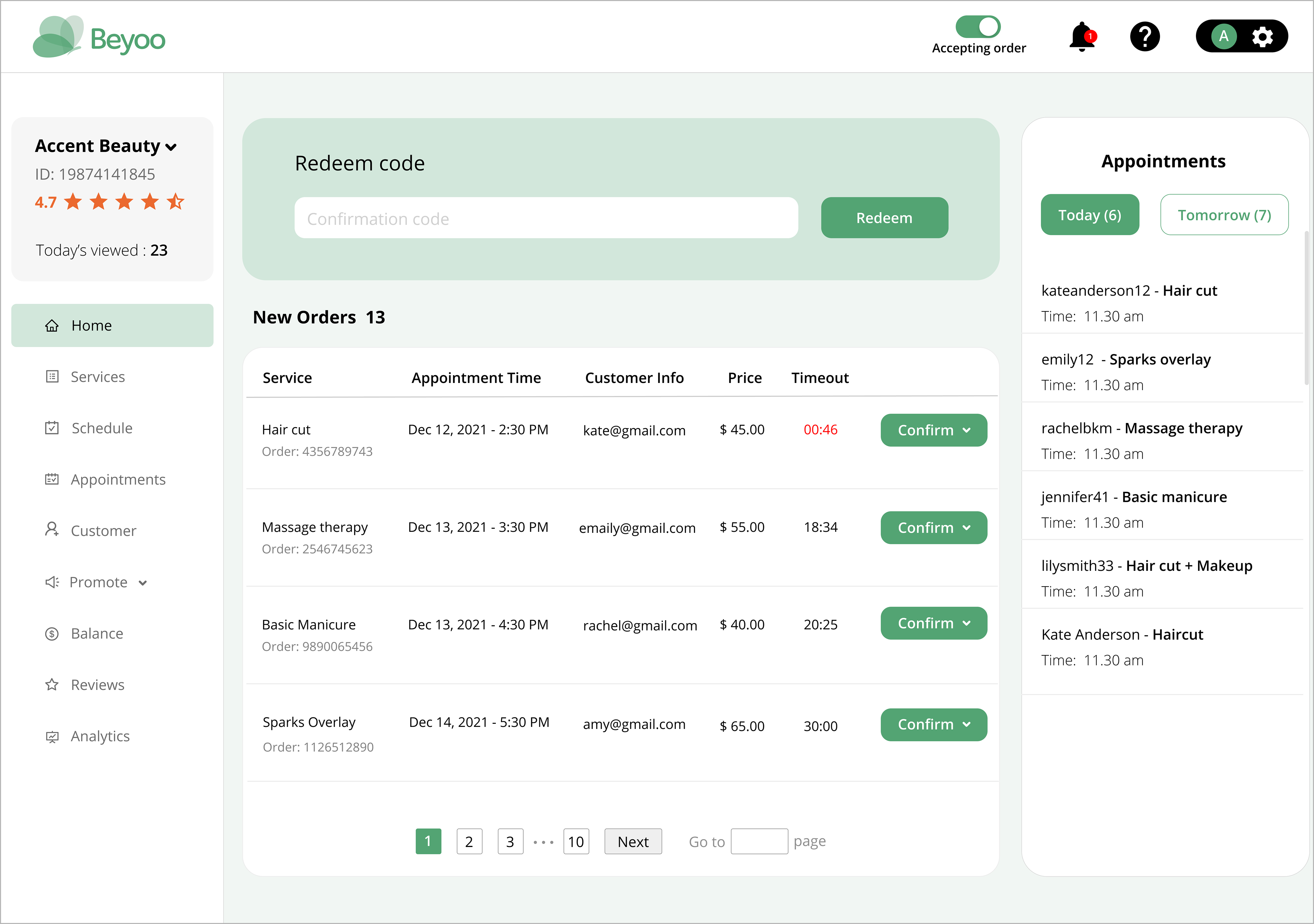The width and height of the screenshot is (1314, 924).
Task: Click the Services list icon
Action: tap(52, 377)
